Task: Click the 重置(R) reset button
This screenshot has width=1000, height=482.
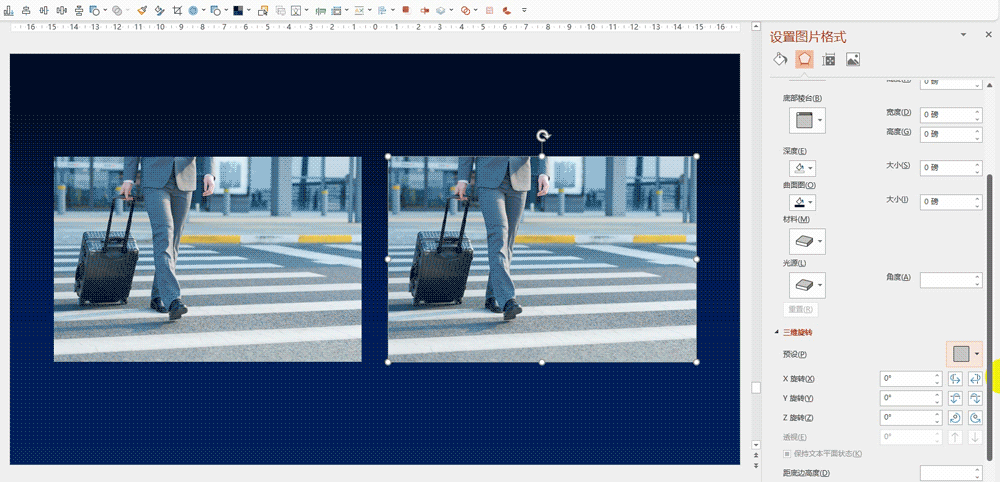Action: (x=800, y=309)
